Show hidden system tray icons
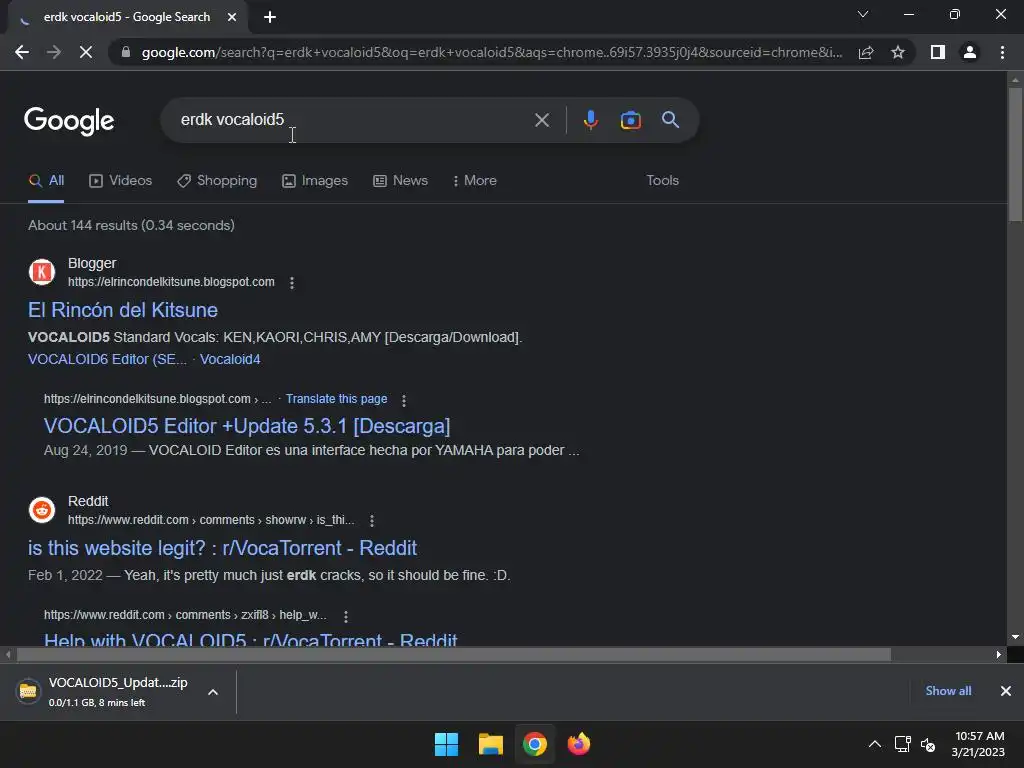Screen dimensions: 1024x768 click(875, 744)
